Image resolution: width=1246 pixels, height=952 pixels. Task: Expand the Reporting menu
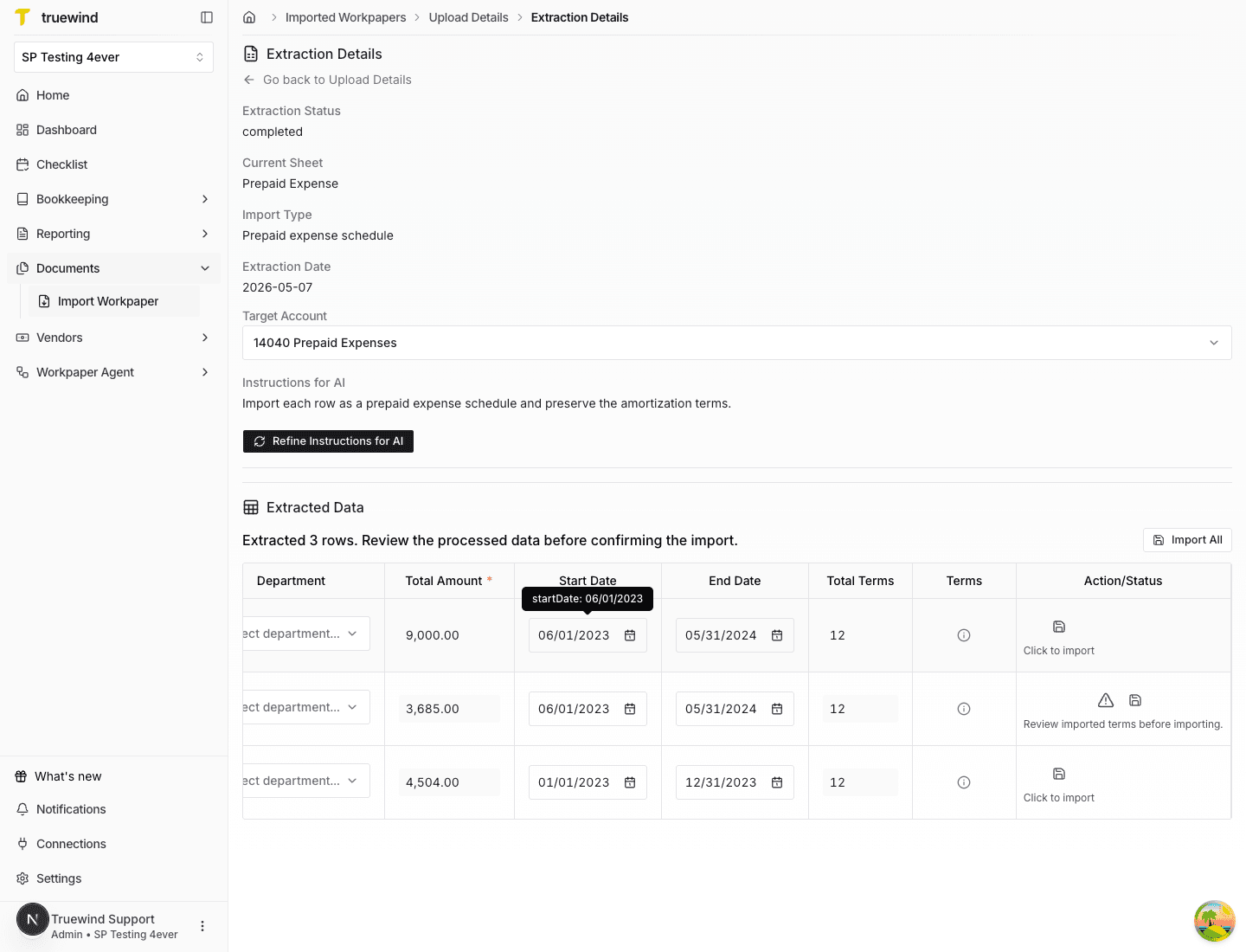click(x=113, y=234)
